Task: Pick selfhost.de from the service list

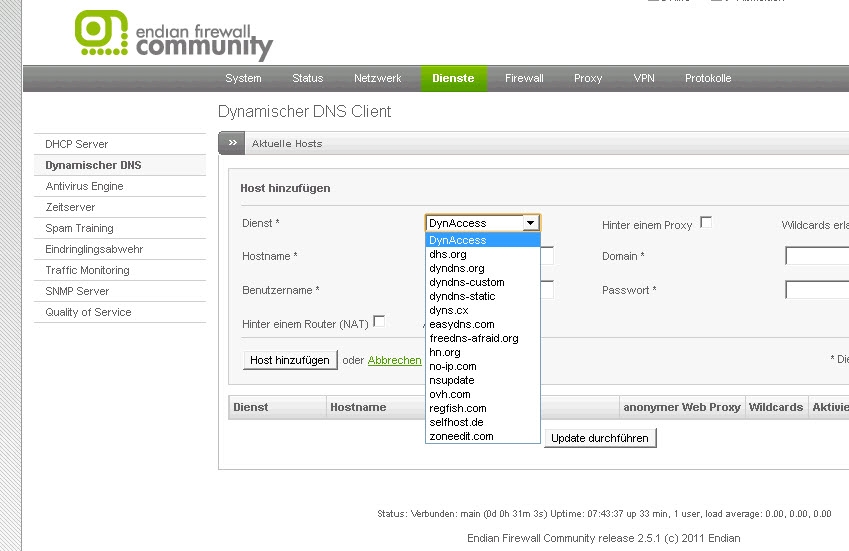Action: coord(457,422)
